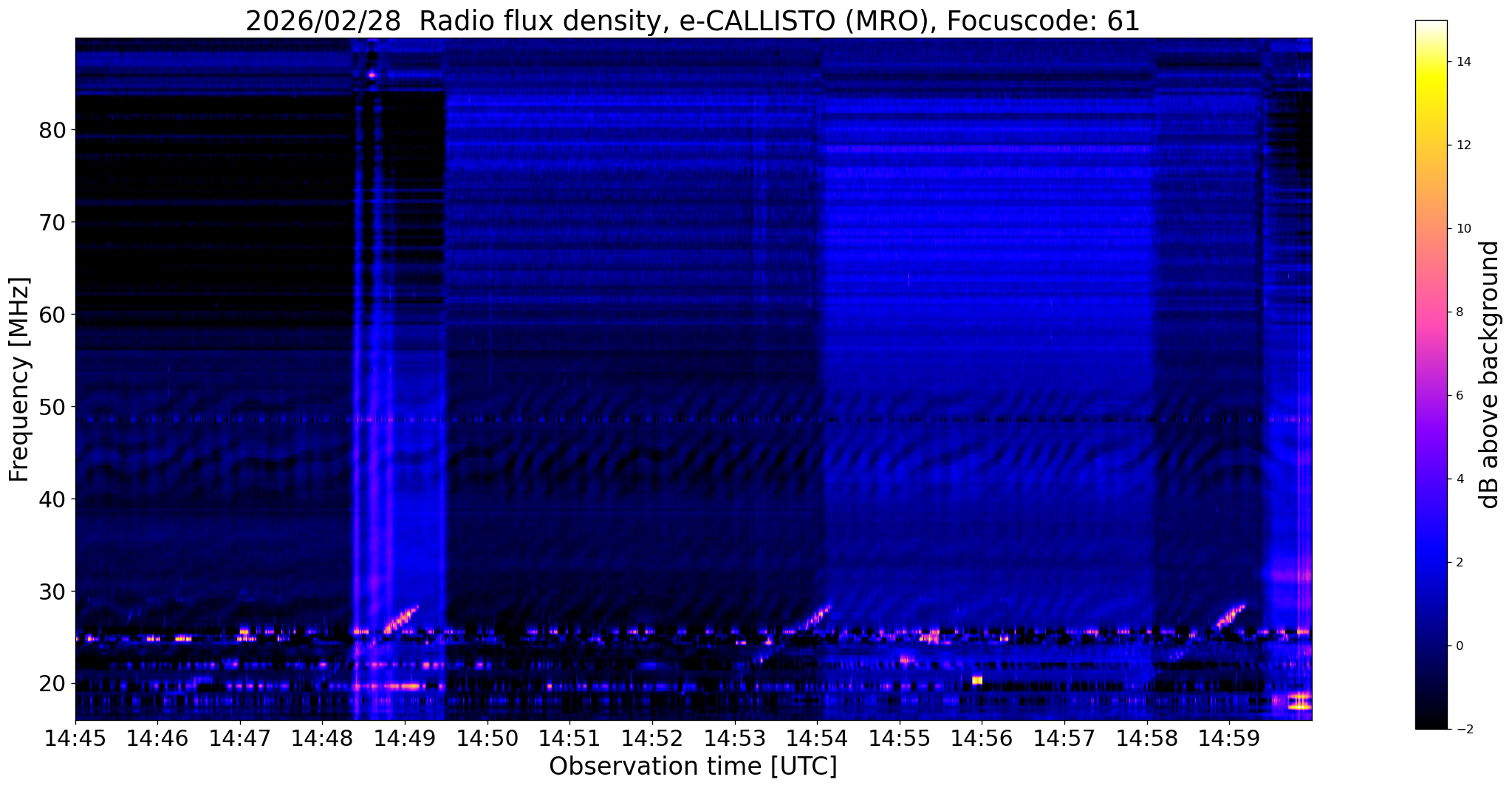The height and width of the screenshot is (788, 1512).
Task: Click the 14:55 time tick label
Action: point(900,739)
